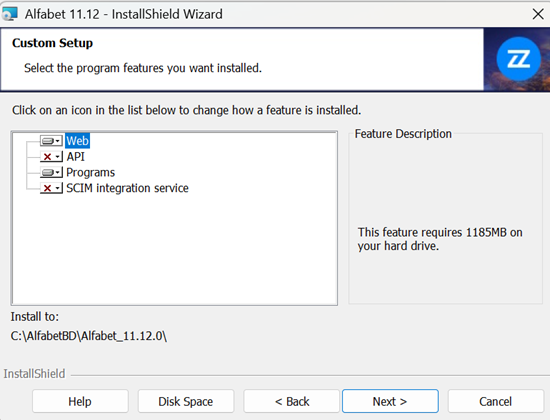The width and height of the screenshot is (550, 420).
Task: Click the 'Install to:' label
Action: (x=35, y=316)
